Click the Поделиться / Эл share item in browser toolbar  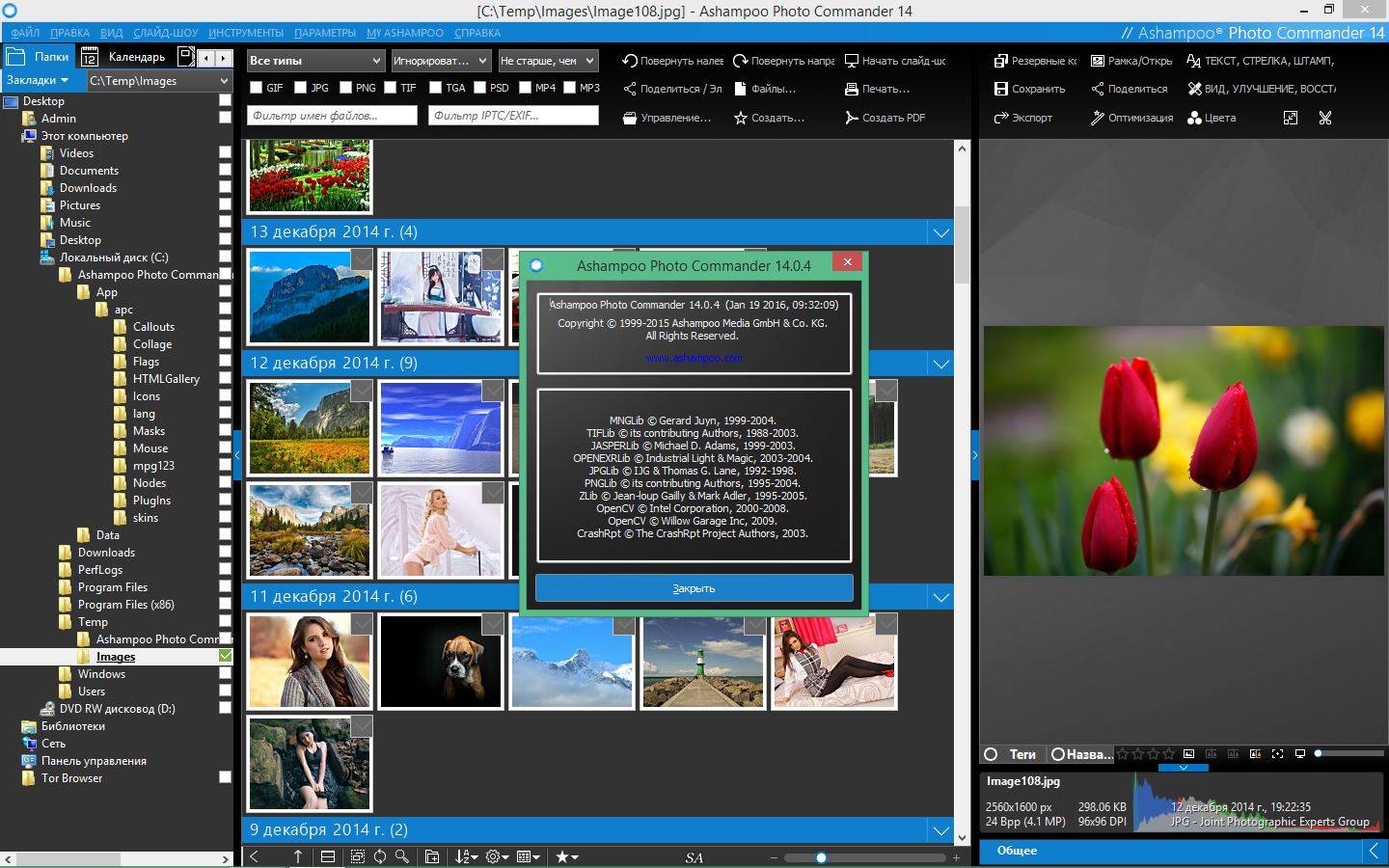672,89
